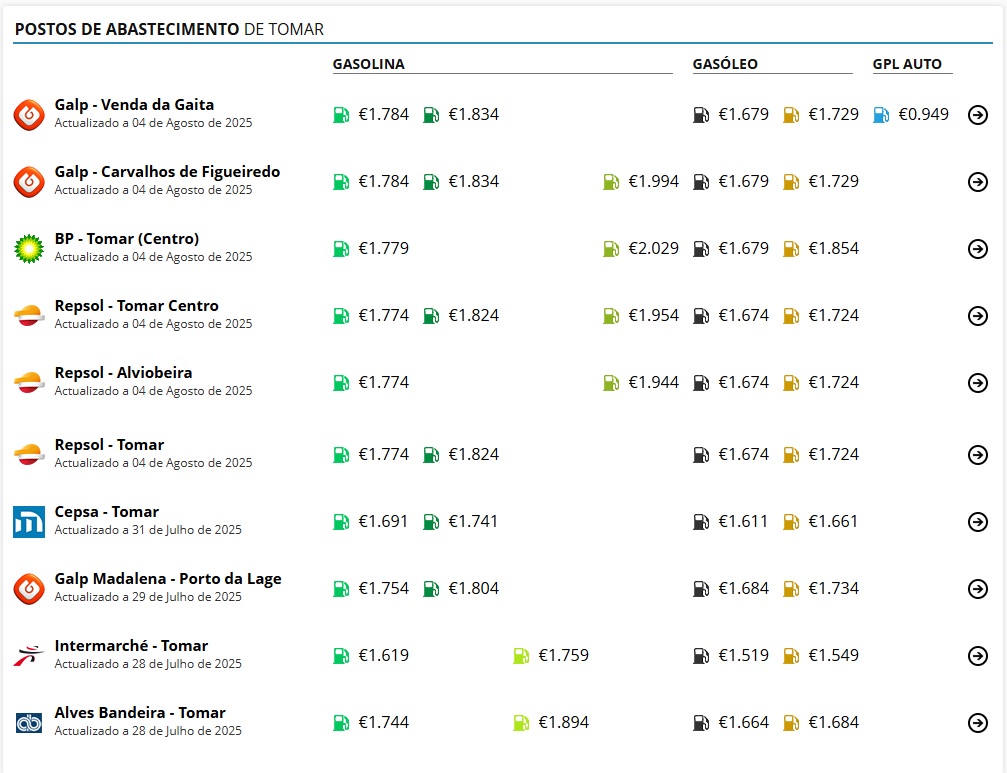Image resolution: width=1007 pixels, height=773 pixels.
Task: Click the yellow diesel pump icon beside €1.549
Action: [791, 656]
